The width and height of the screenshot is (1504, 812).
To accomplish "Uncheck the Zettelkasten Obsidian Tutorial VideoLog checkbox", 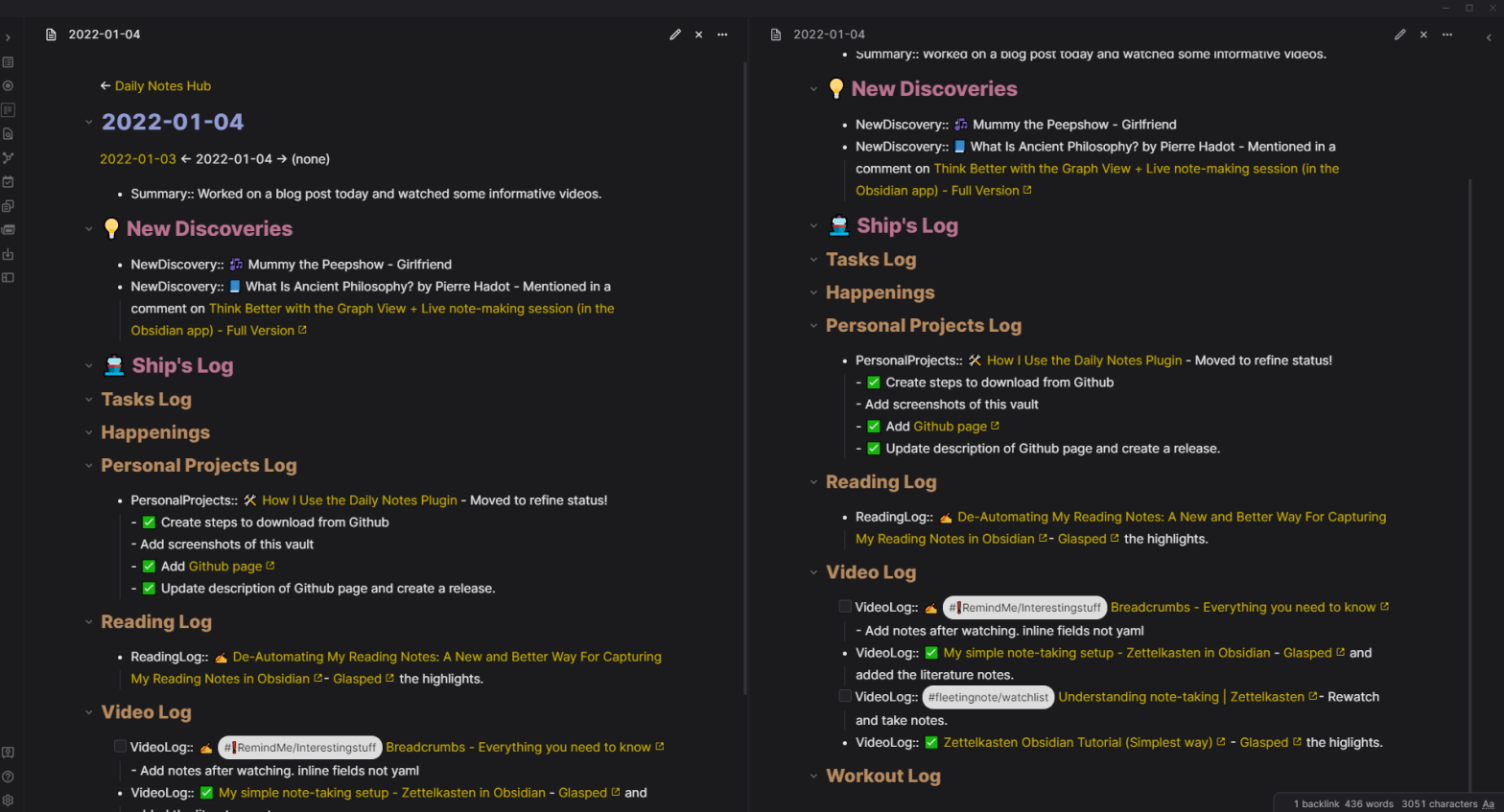I will click(x=931, y=743).
